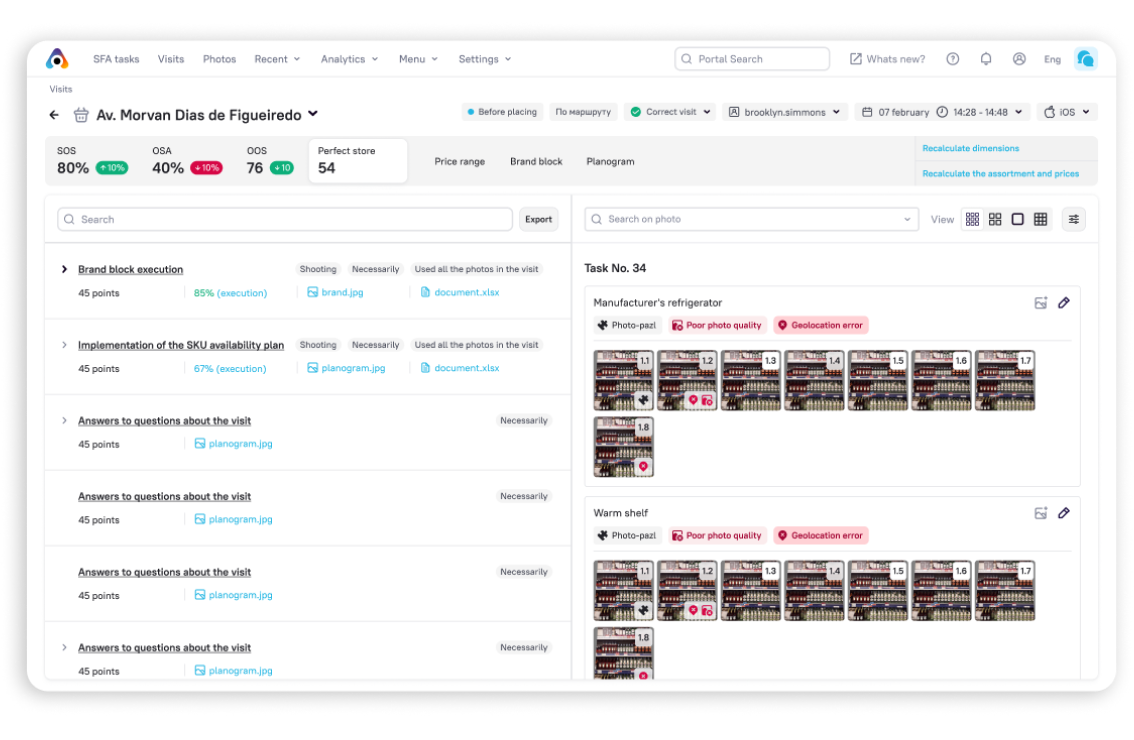The height and width of the screenshot is (740, 1134).
Task: Open the brooklyn.simmons user dropdown
Action: click(x=784, y=112)
